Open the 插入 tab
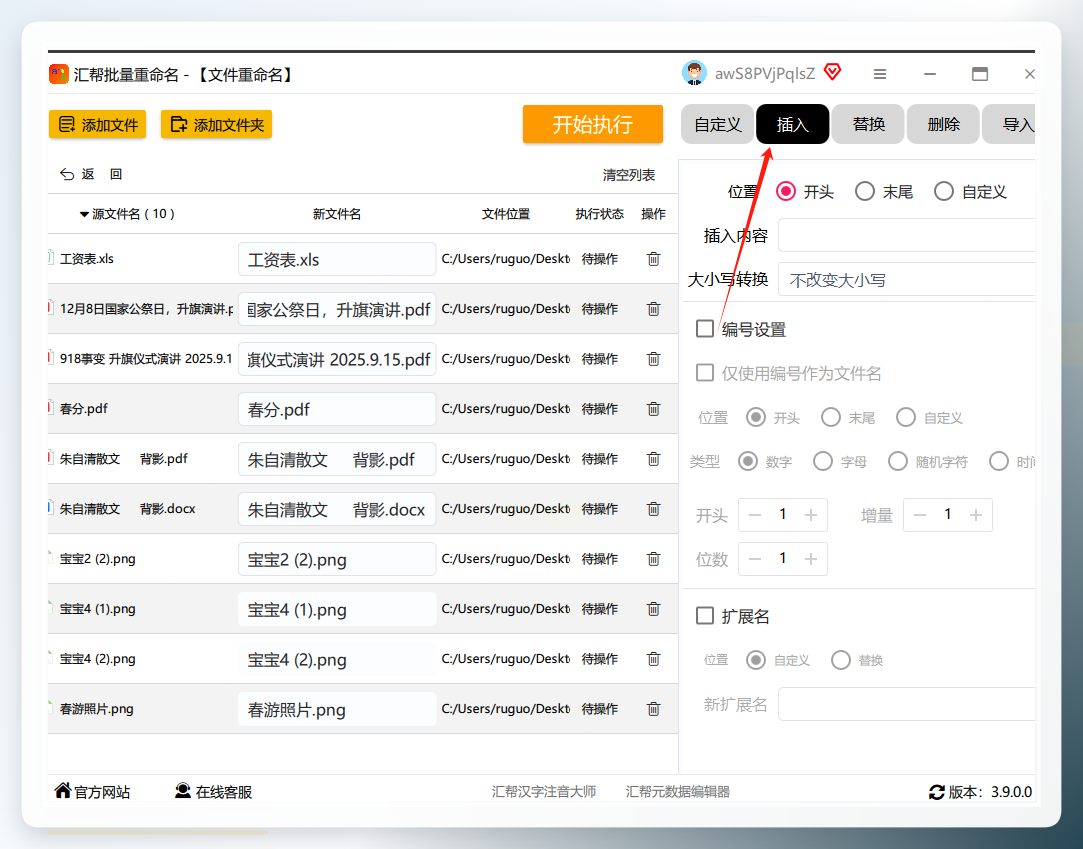1083x849 pixels. 792,124
